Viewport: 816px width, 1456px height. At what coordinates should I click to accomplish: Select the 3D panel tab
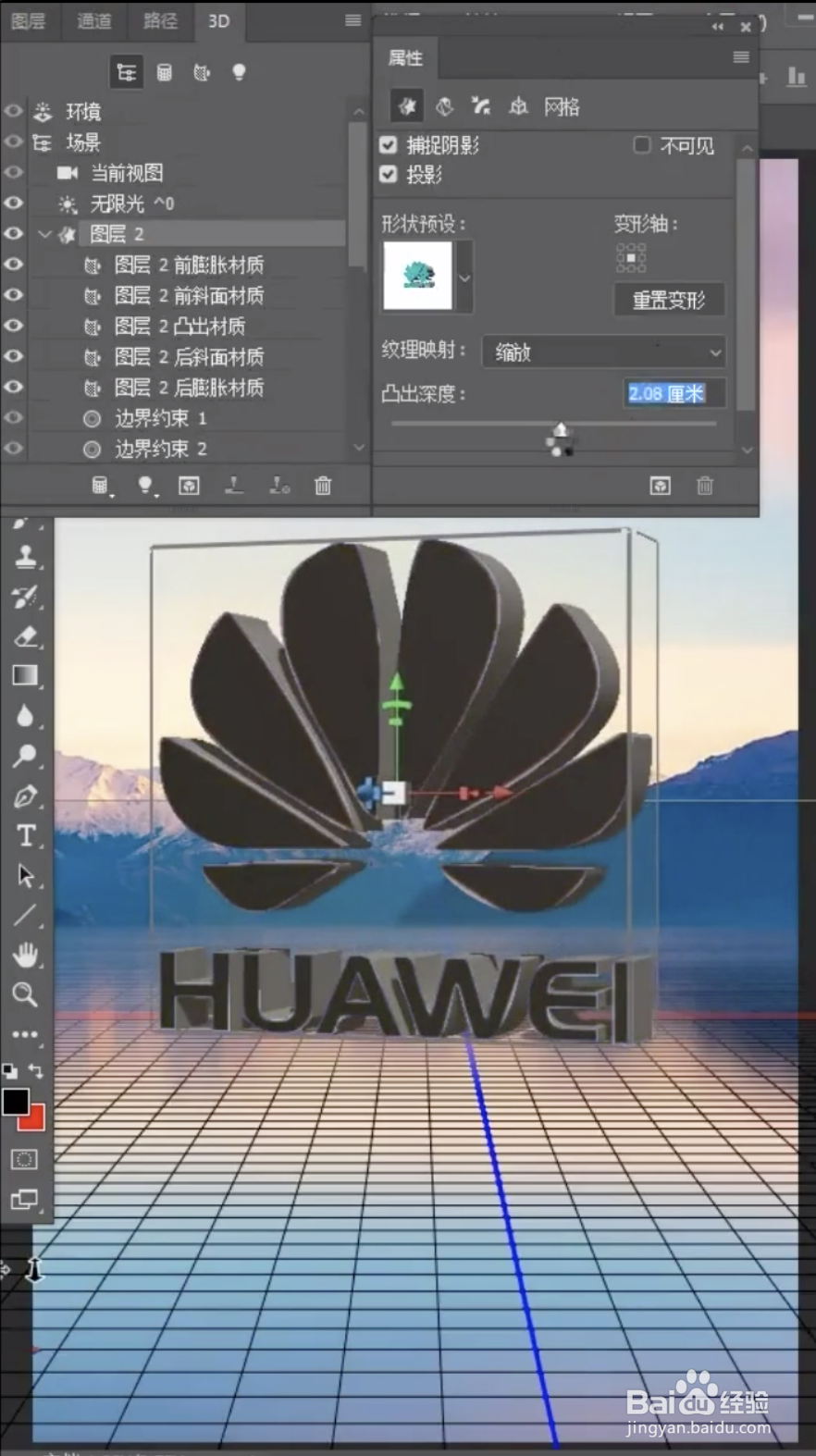point(218,21)
